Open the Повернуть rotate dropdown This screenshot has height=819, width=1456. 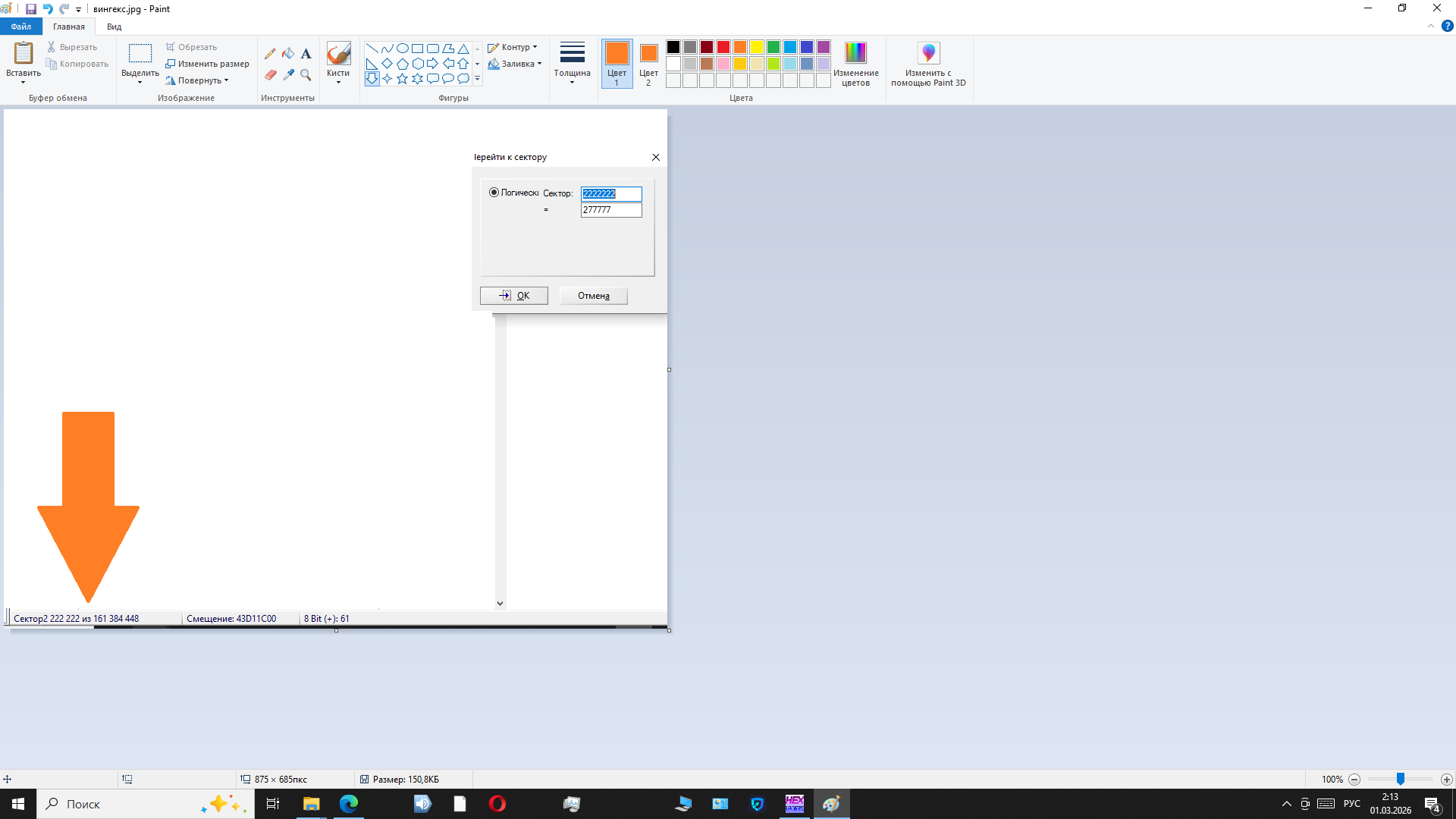[199, 80]
